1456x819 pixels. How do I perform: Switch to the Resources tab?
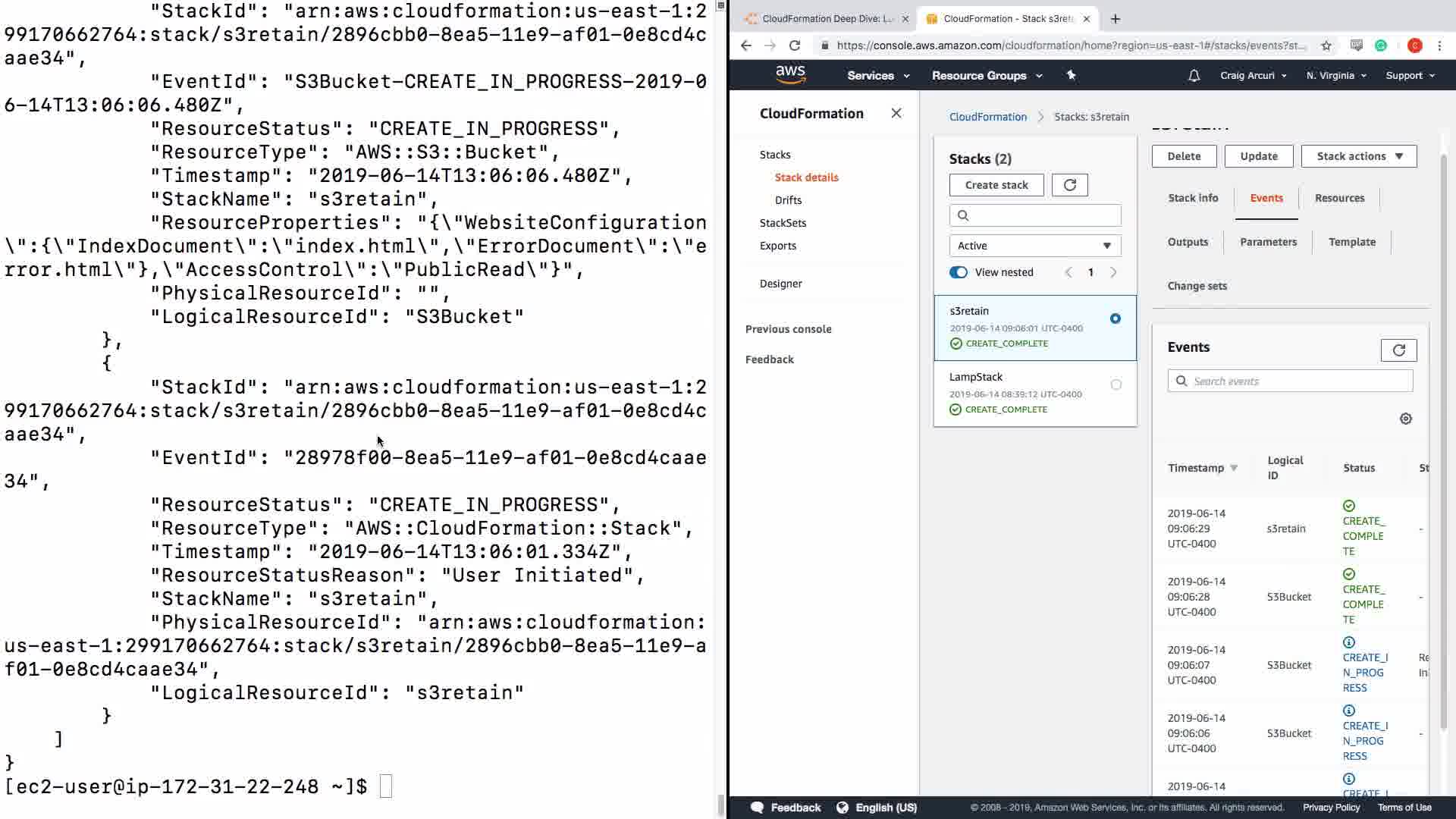pos(1338,198)
